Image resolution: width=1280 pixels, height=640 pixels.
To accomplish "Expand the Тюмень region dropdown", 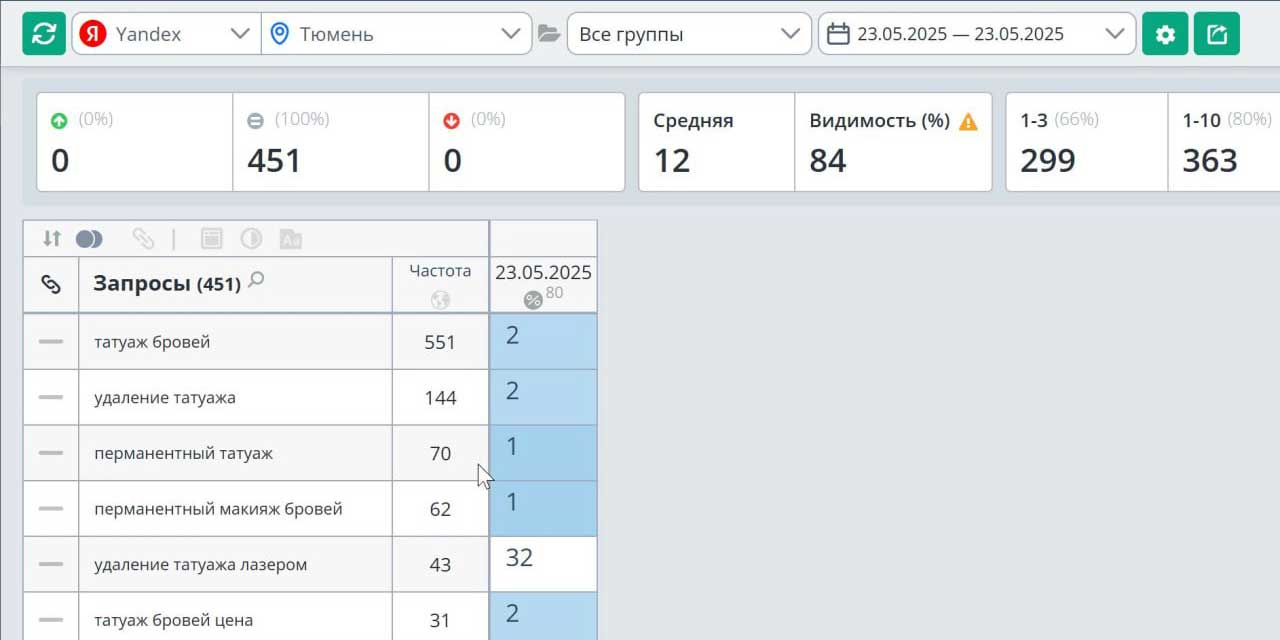I will click(396, 34).
